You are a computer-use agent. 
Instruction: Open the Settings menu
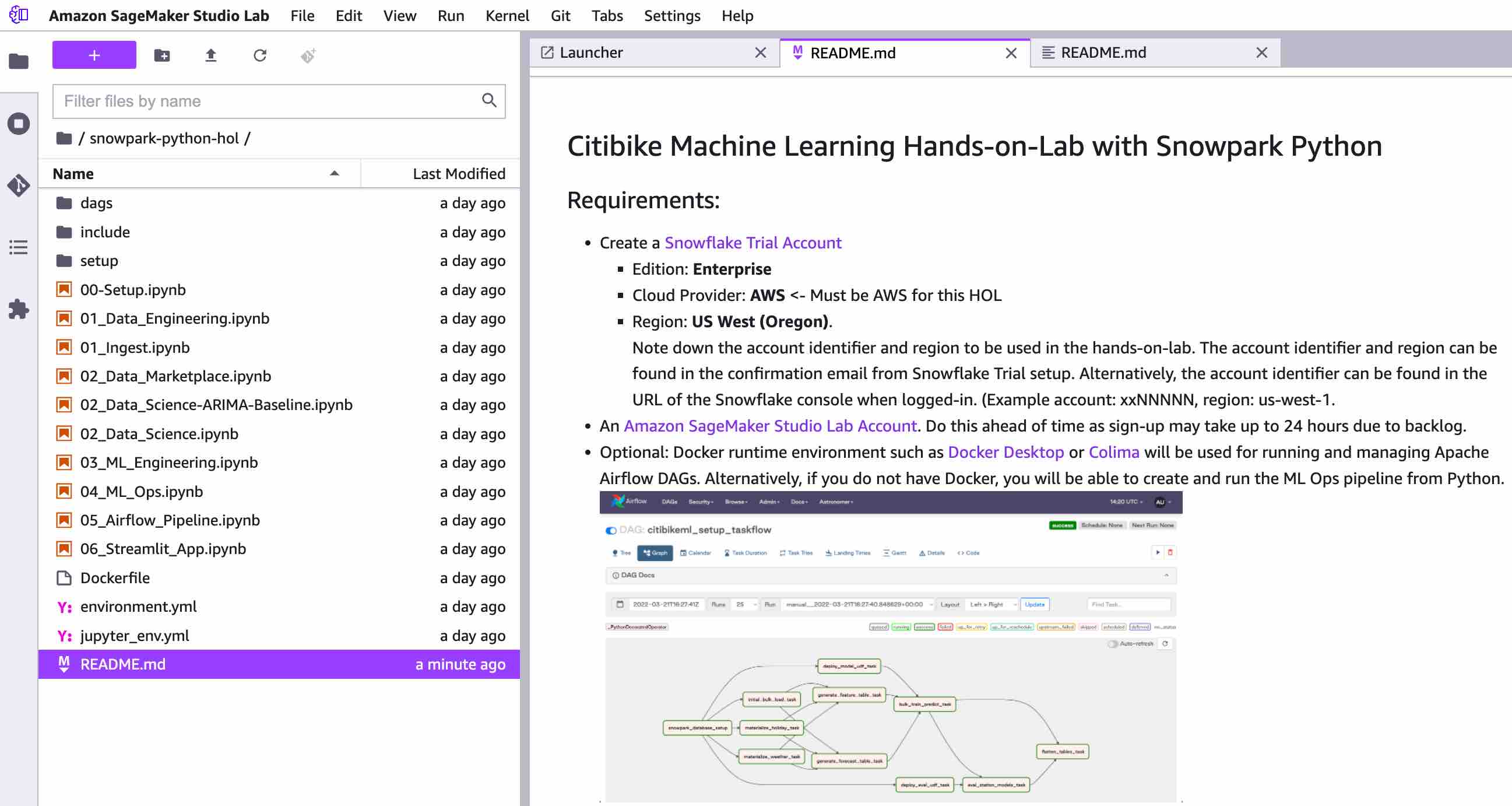[x=671, y=16]
